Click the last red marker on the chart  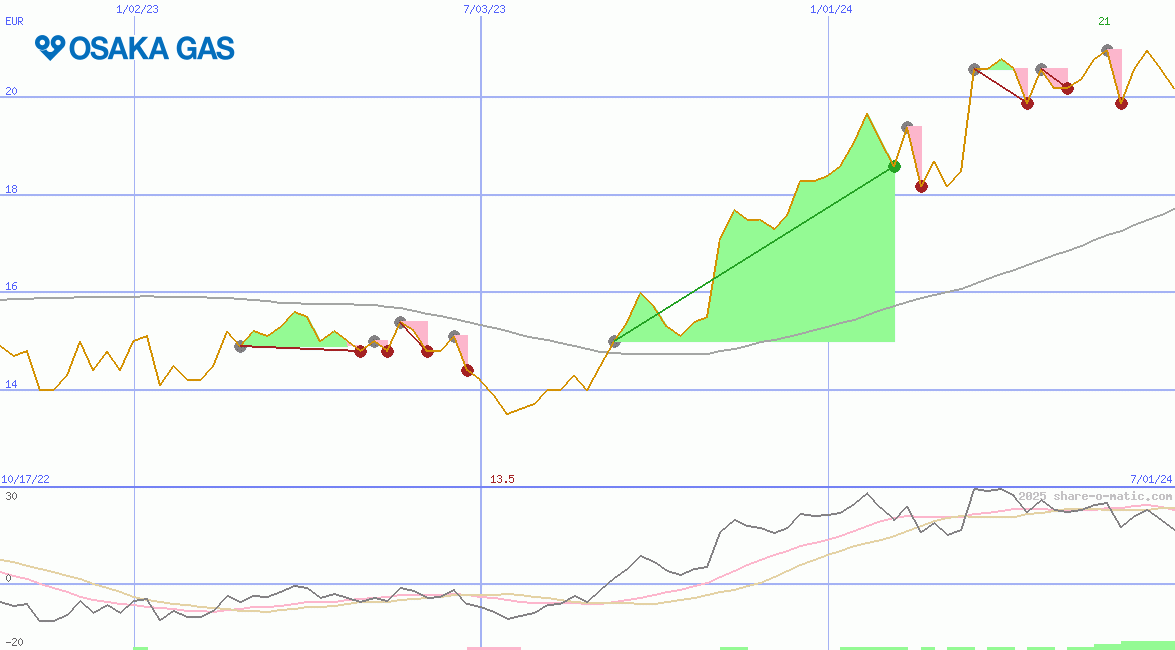(x=1121, y=103)
